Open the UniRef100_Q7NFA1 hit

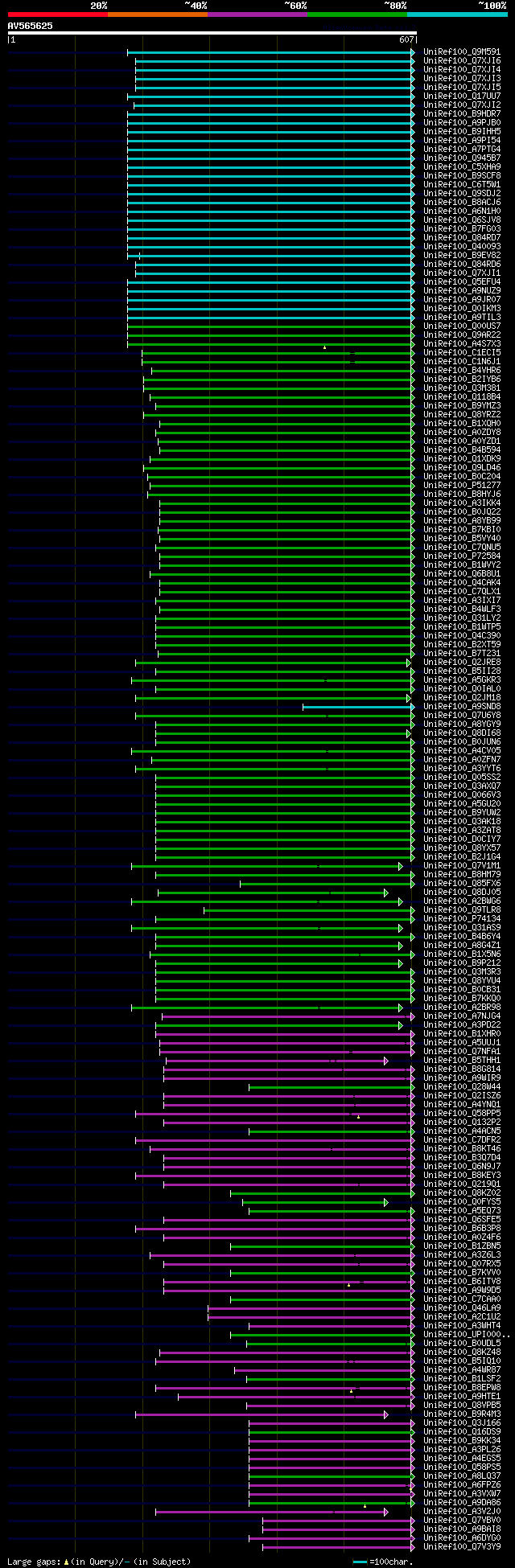(x=462, y=1052)
